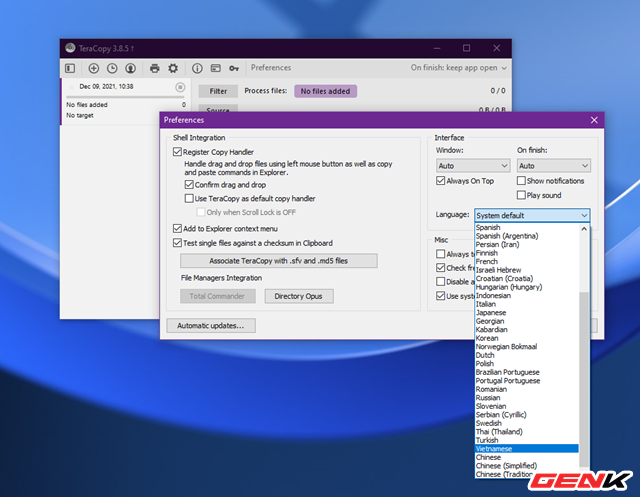640x497 pixels.
Task: Pick Georgian in language list
Action: (527, 321)
